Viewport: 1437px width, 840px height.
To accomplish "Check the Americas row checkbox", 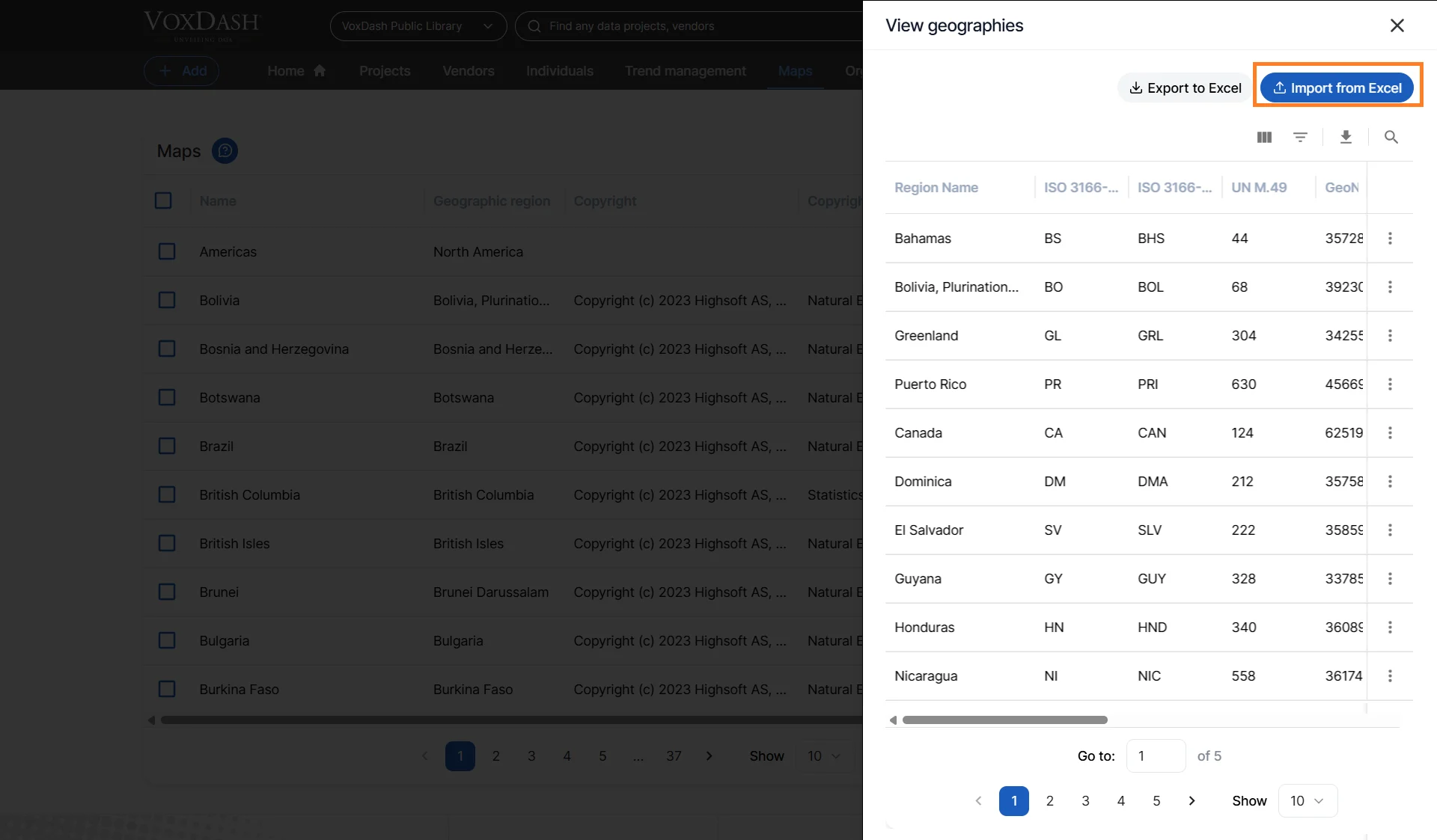I will coord(167,251).
